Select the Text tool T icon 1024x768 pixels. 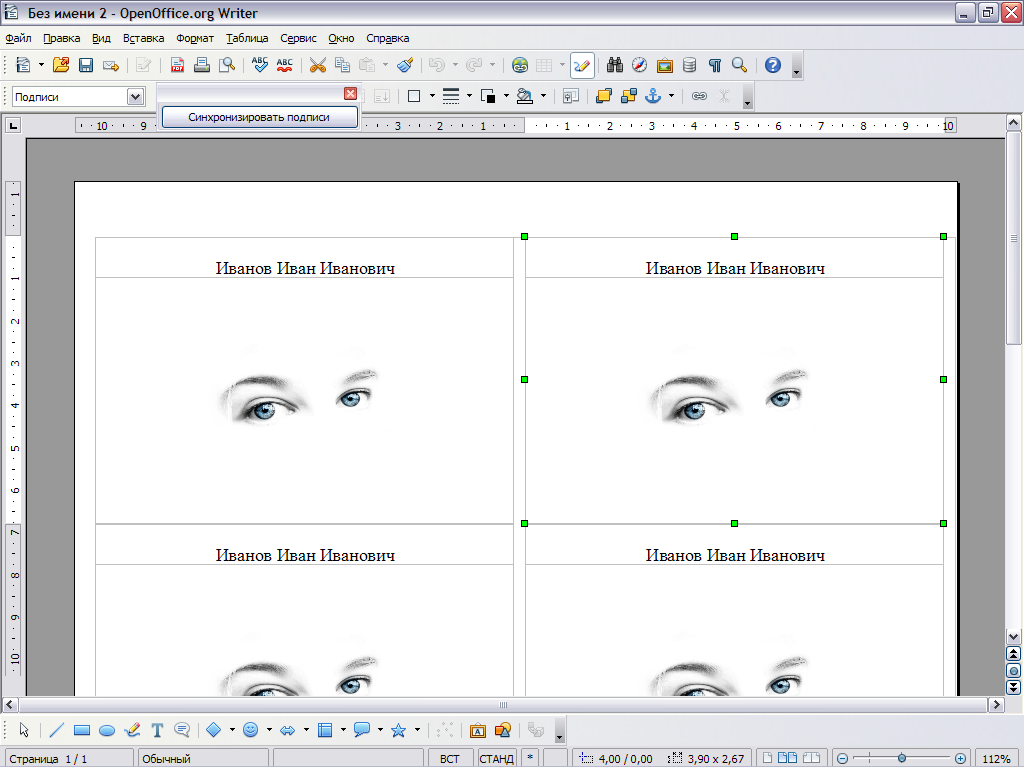click(x=157, y=730)
